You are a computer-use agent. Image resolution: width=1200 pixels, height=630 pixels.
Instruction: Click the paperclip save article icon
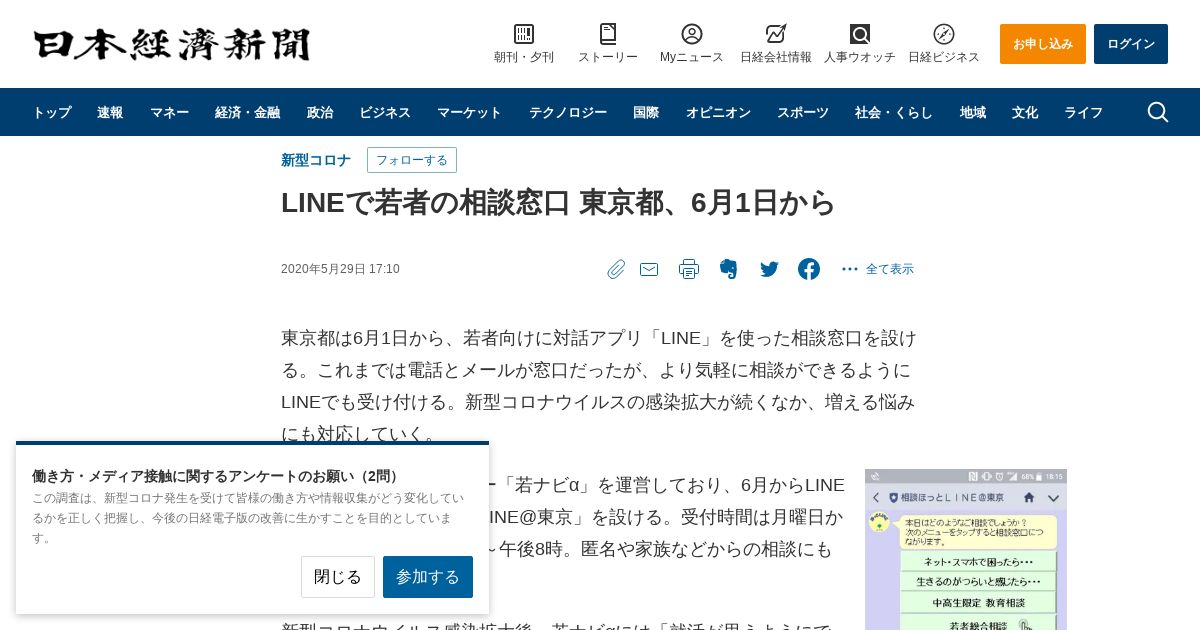(616, 269)
